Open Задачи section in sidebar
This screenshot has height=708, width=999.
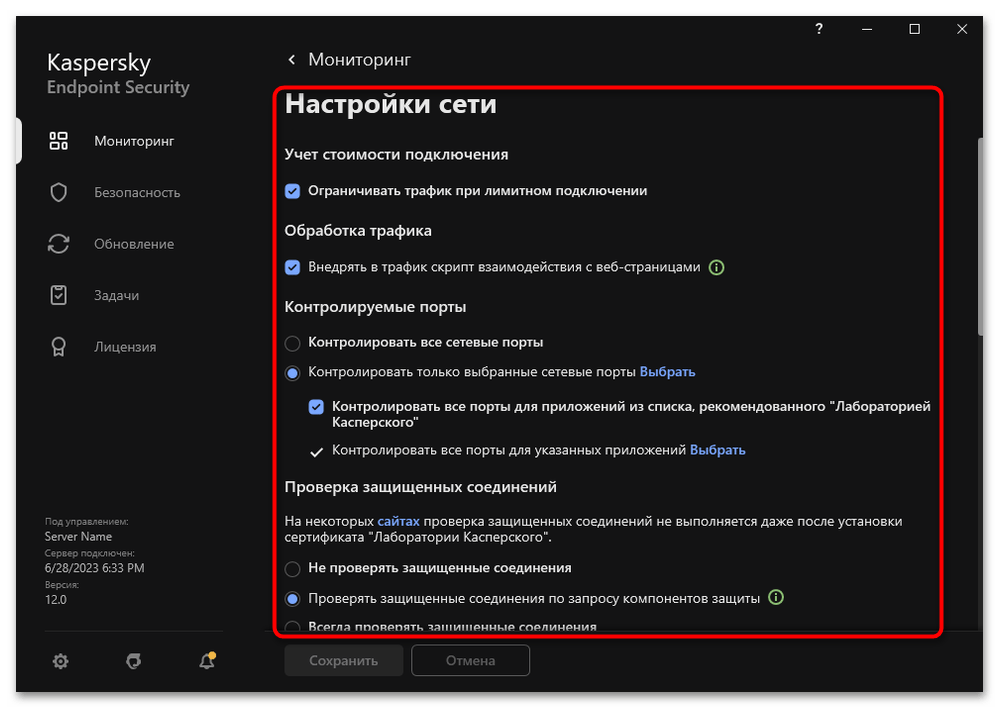click(x=117, y=295)
